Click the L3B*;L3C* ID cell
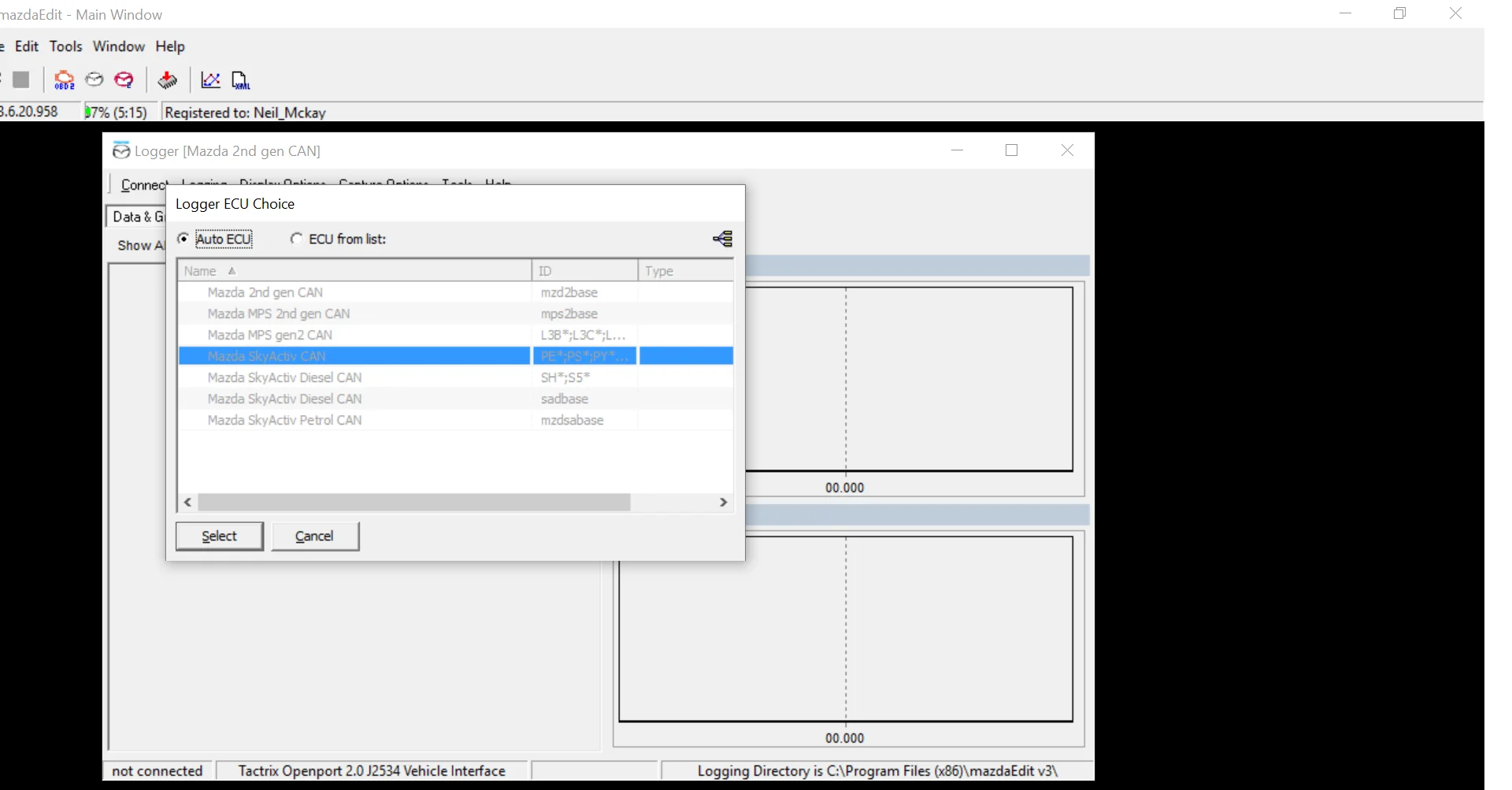Screen dimensions: 1512x790 (x=584, y=335)
